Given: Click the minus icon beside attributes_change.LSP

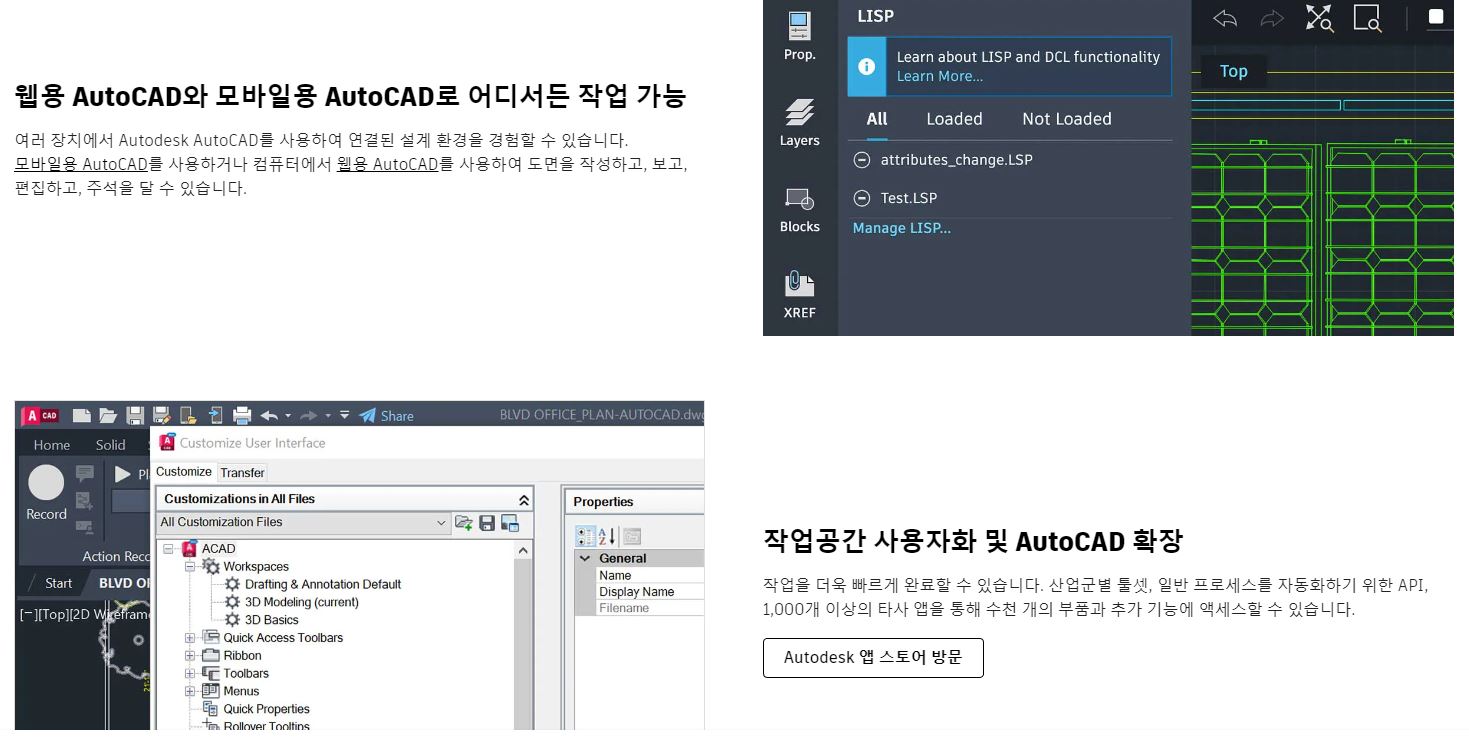Looking at the screenshot, I should pos(862,159).
